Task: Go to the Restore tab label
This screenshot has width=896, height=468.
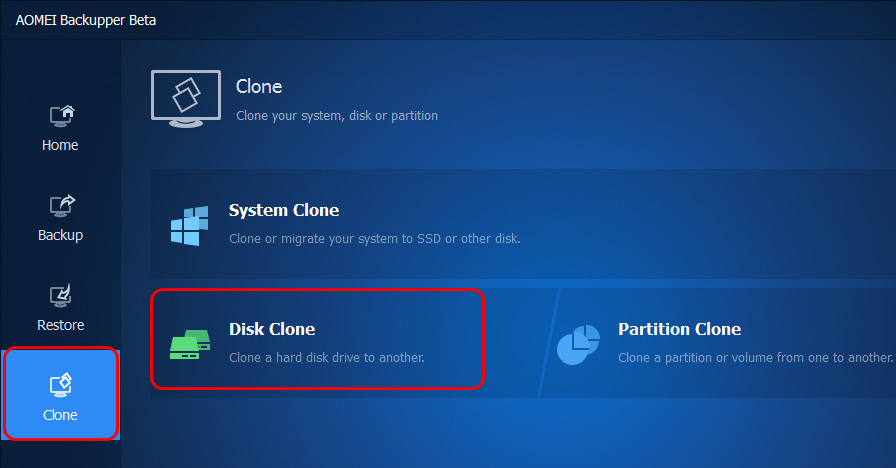Action: tap(60, 325)
